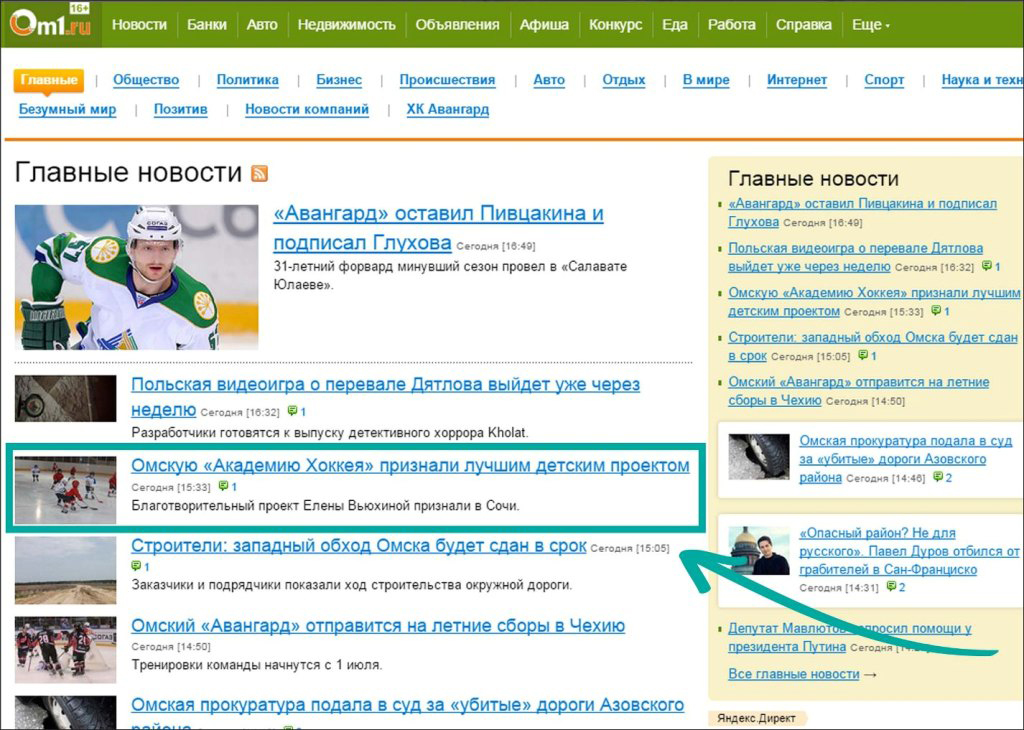Open sidebar link Строители: западный обход Омска
Screen dimensions: 1024x730
[872, 346]
